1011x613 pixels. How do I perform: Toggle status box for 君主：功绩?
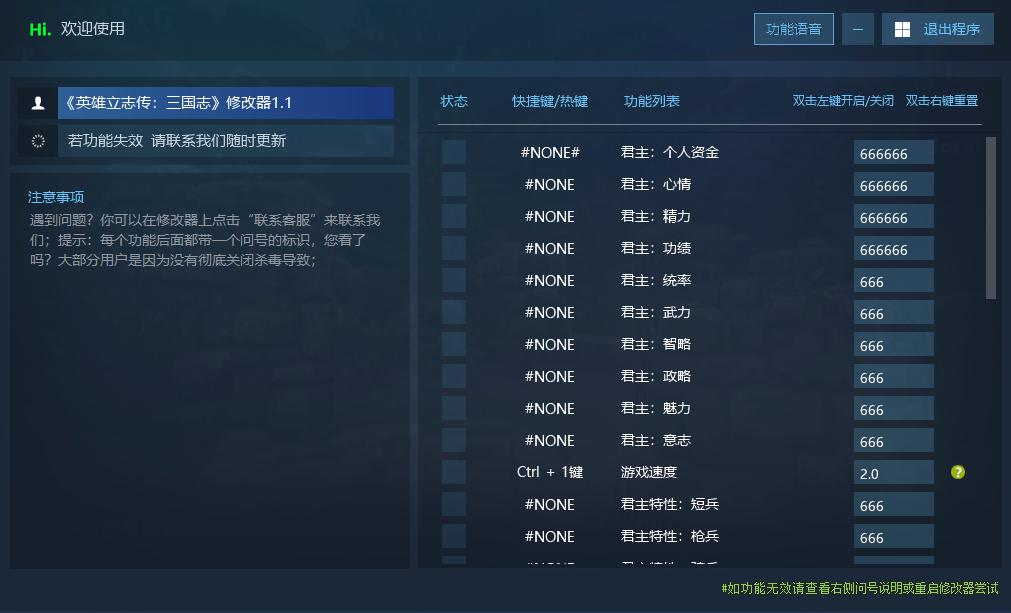[454, 248]
